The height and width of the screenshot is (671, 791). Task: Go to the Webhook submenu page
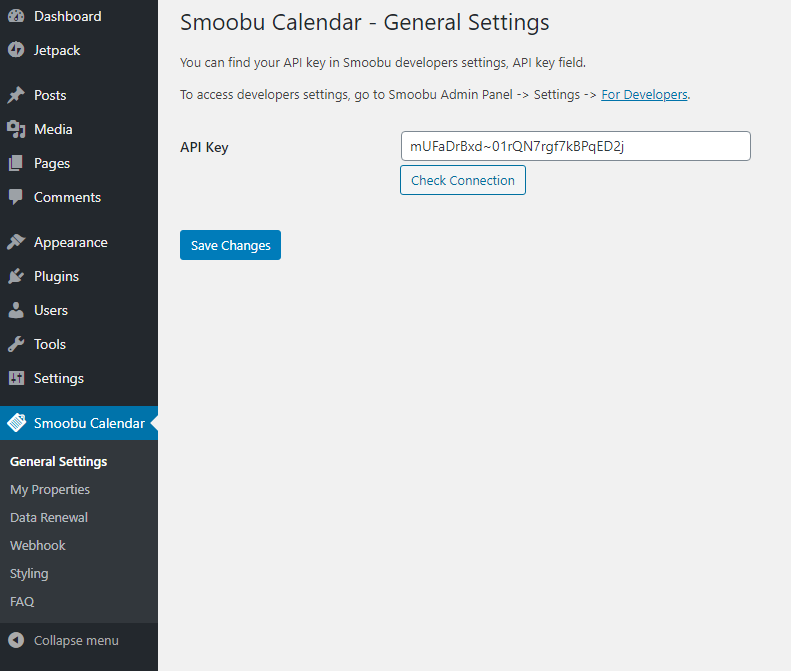coord(38,545)
